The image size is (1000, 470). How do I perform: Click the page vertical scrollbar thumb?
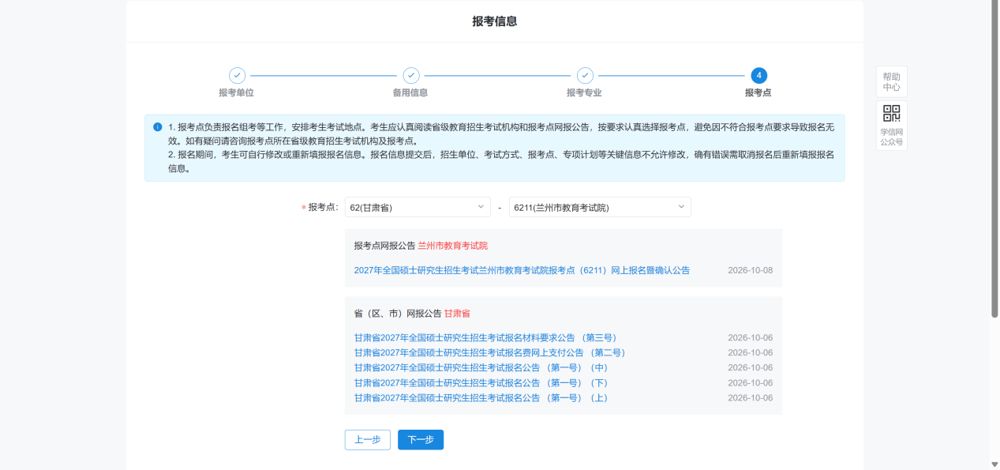[x=994, y=159]
